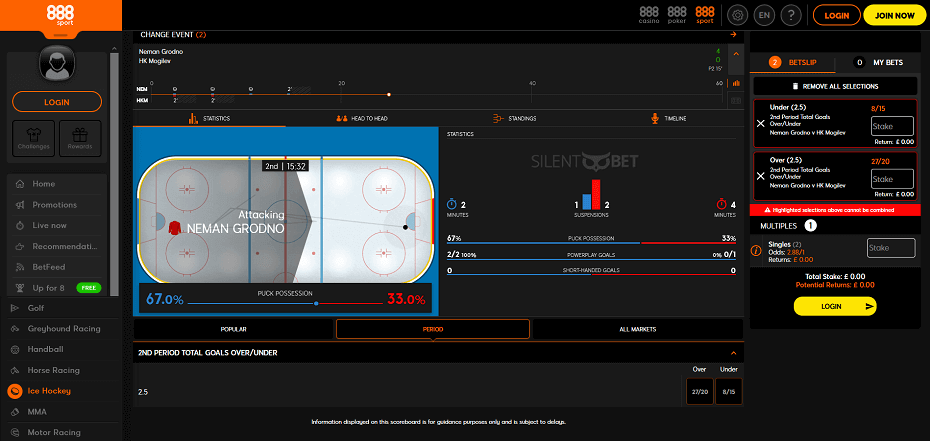Toggle the scoreboard field view icon
The image size is (930, 441).
736,101
